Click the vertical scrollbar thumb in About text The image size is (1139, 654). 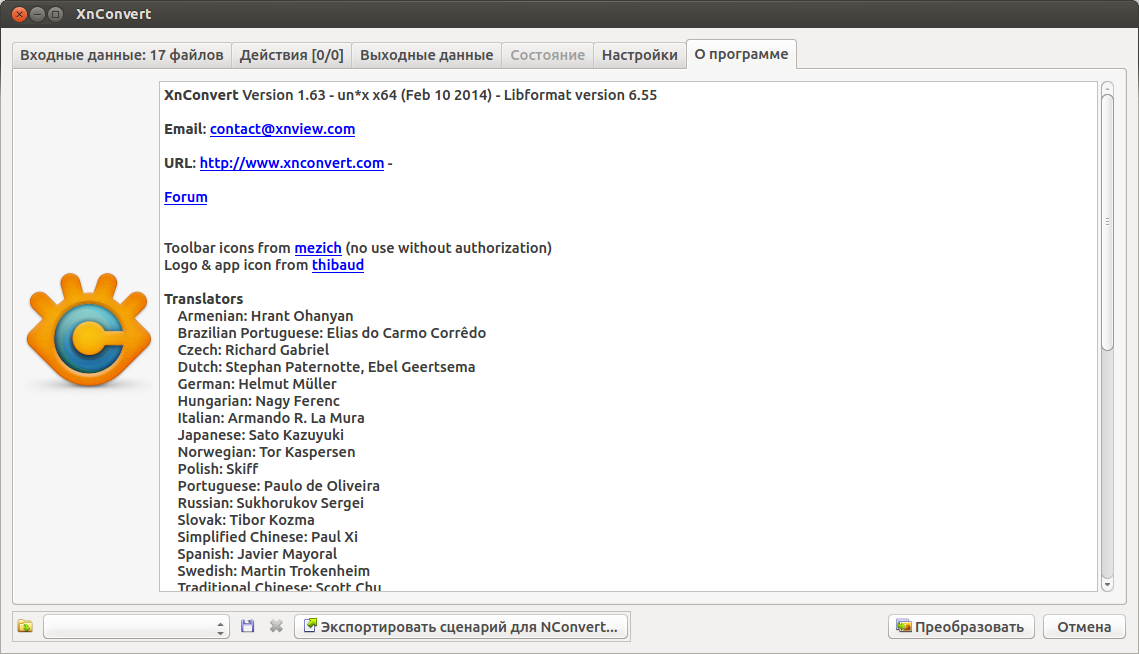(x=1107, y=222)
